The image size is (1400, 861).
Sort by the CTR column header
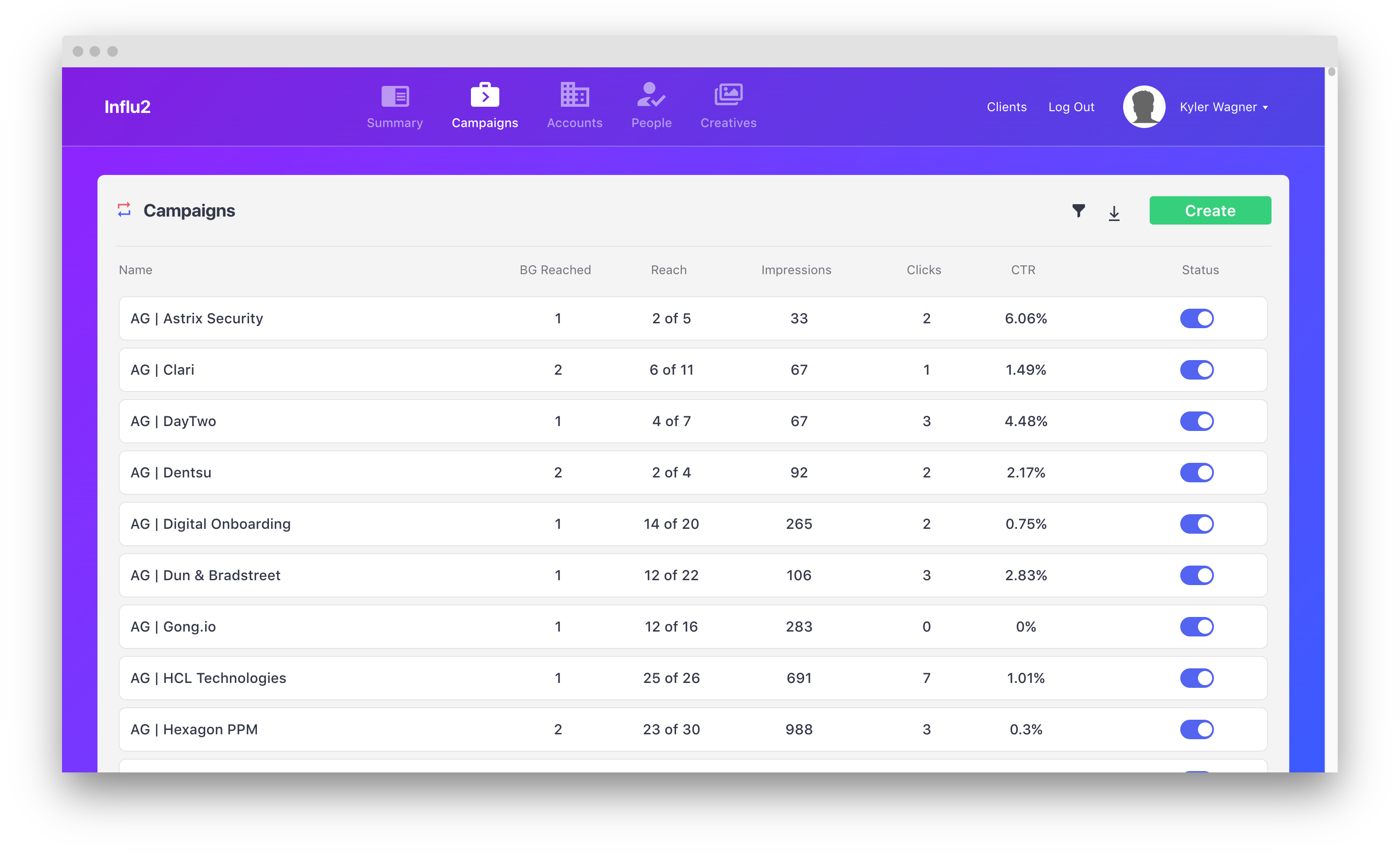[x=1023, y=270]
